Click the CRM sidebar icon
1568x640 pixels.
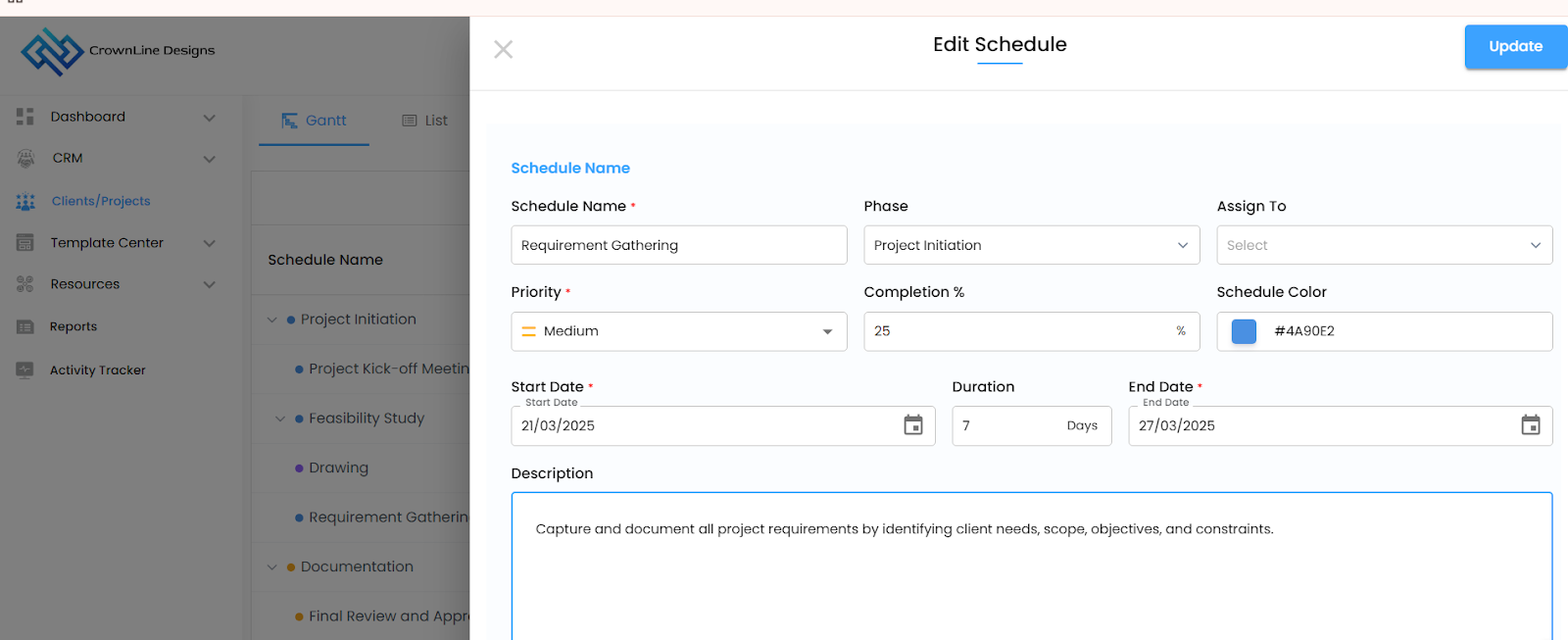pos(25,158)
